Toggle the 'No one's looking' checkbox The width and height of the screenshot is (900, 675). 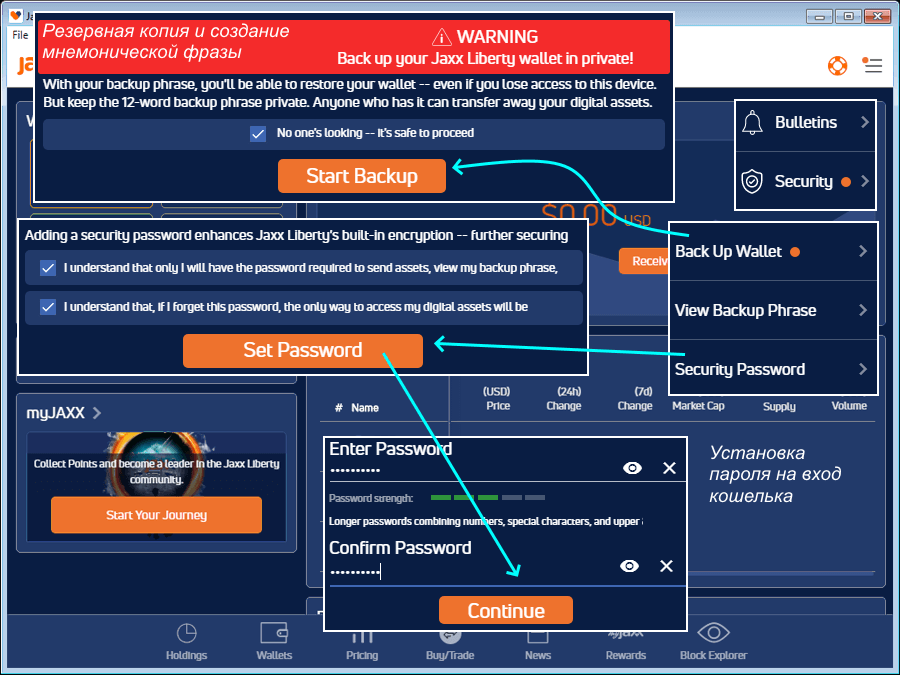[x=258, y=133]
